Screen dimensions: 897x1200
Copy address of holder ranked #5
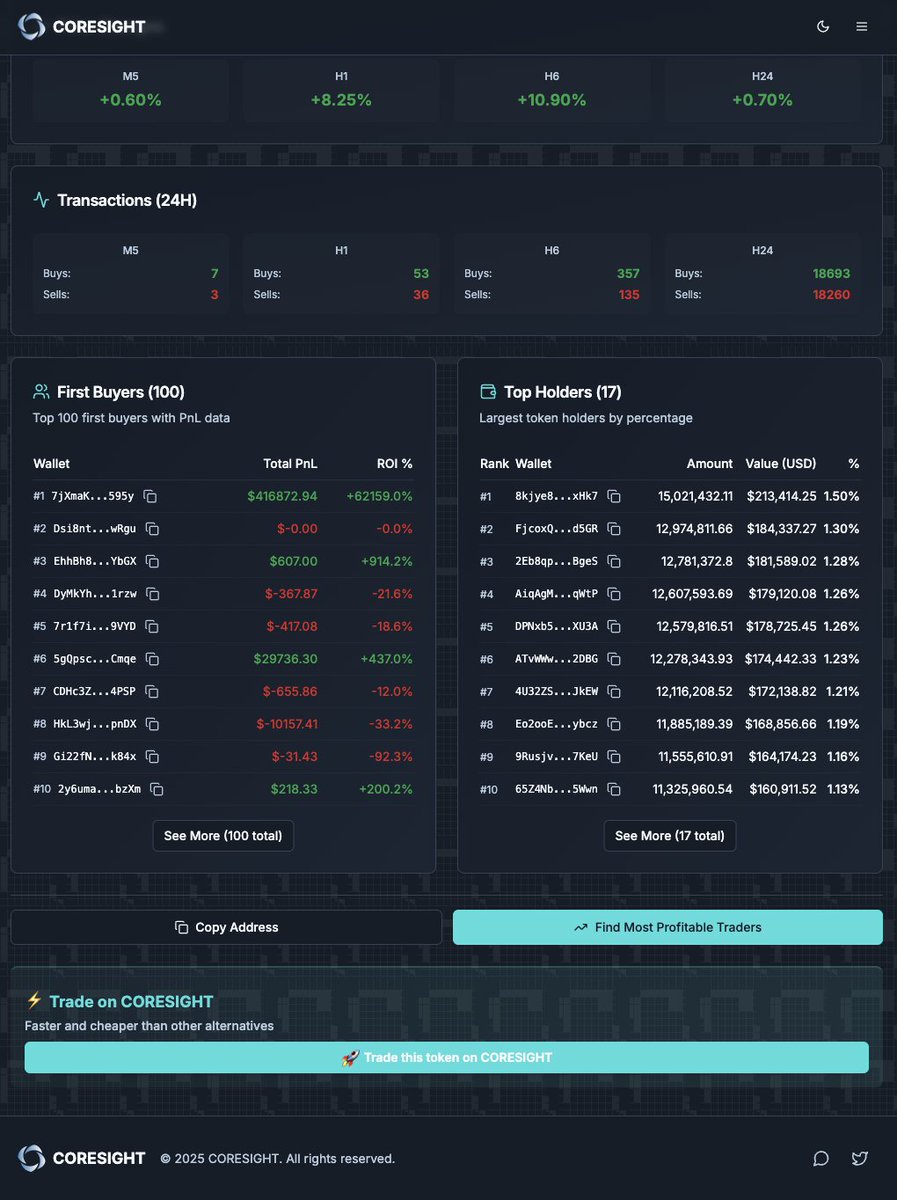point(614,626)
